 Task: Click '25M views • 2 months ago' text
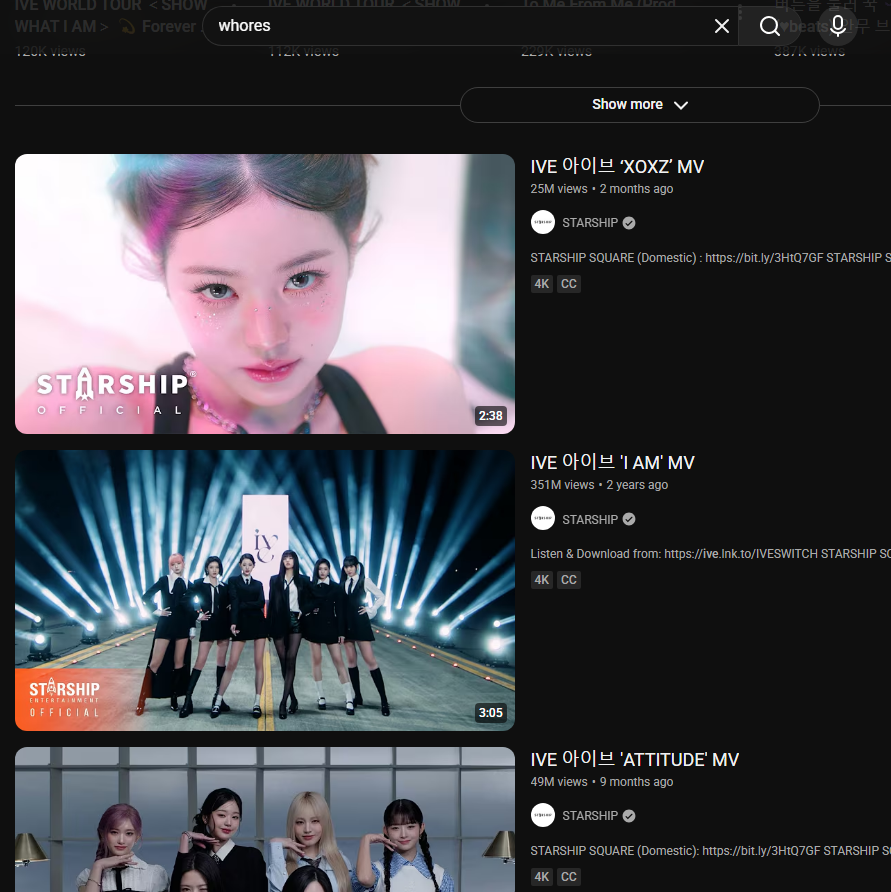pos(601,189)
